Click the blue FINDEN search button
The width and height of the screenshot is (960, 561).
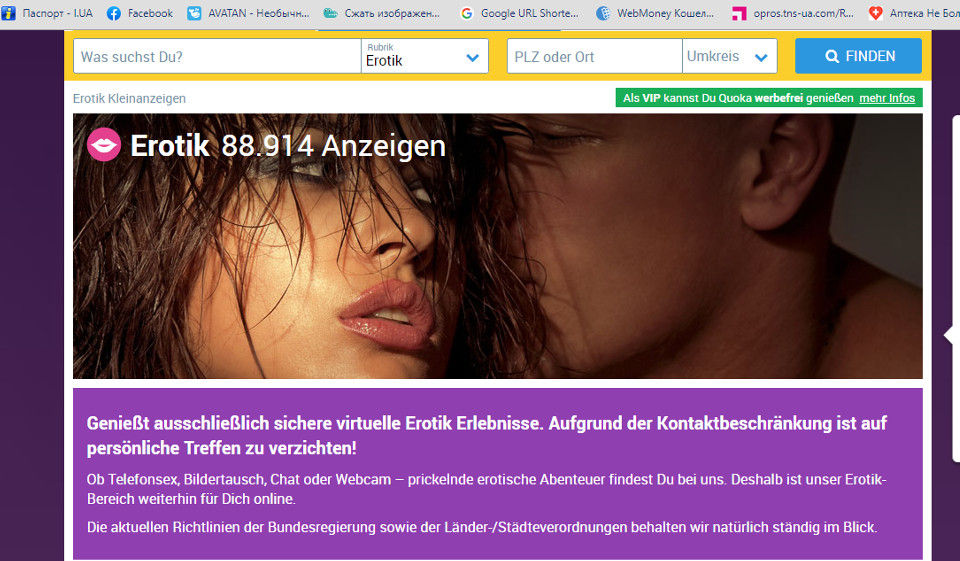tap(858, 56)
